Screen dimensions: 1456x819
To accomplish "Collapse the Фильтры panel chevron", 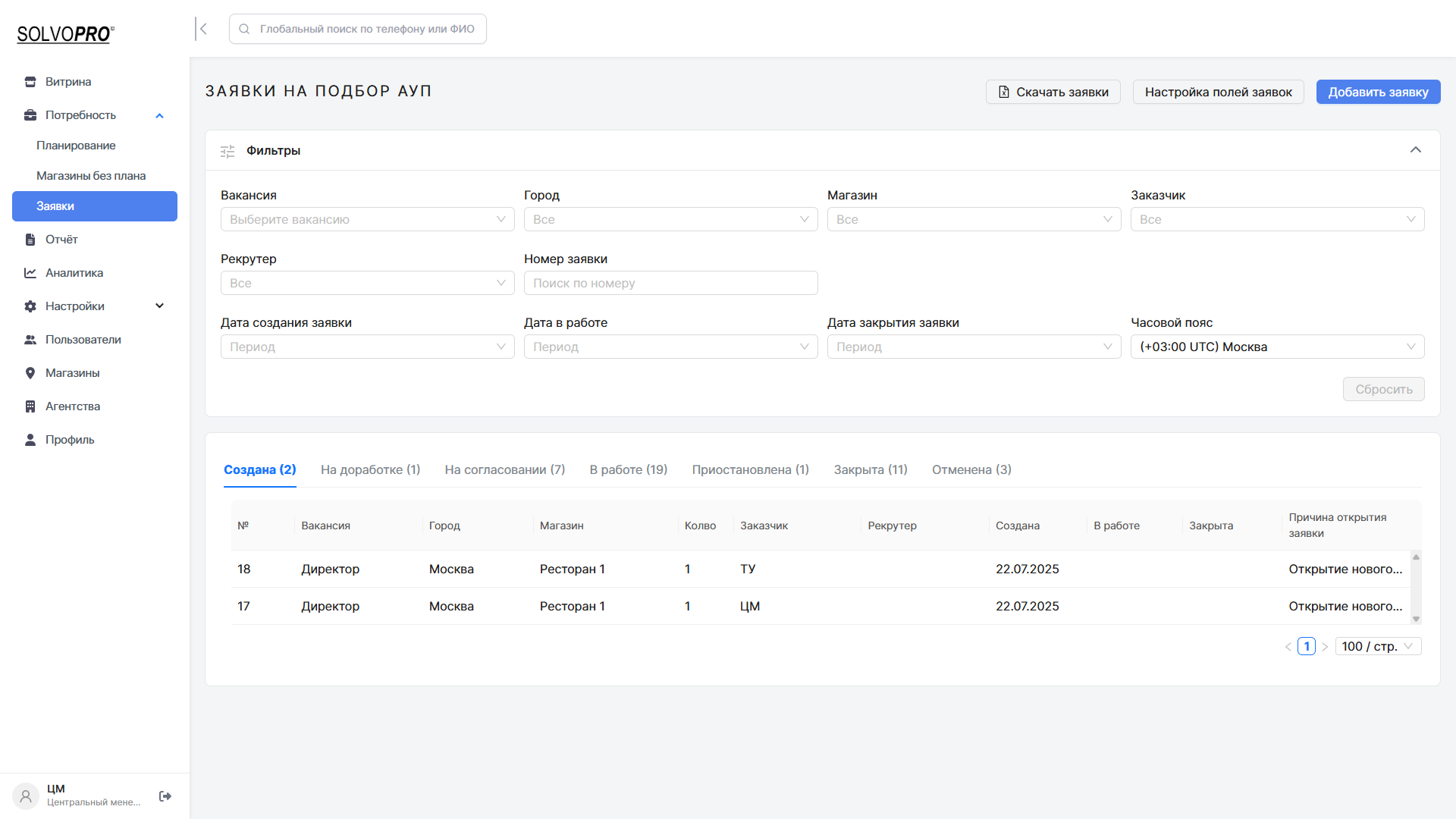I will coord(1415,150).
